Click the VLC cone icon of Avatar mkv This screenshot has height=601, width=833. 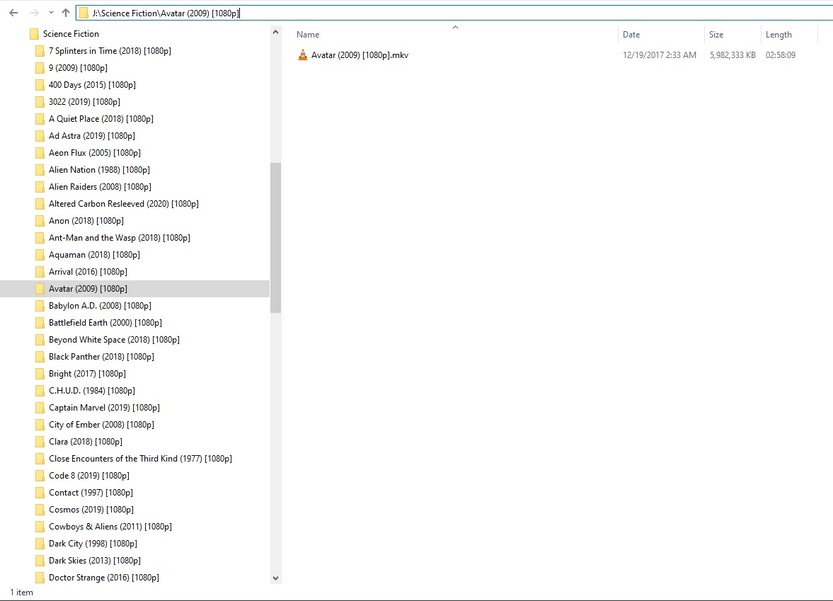pos(302,55)
